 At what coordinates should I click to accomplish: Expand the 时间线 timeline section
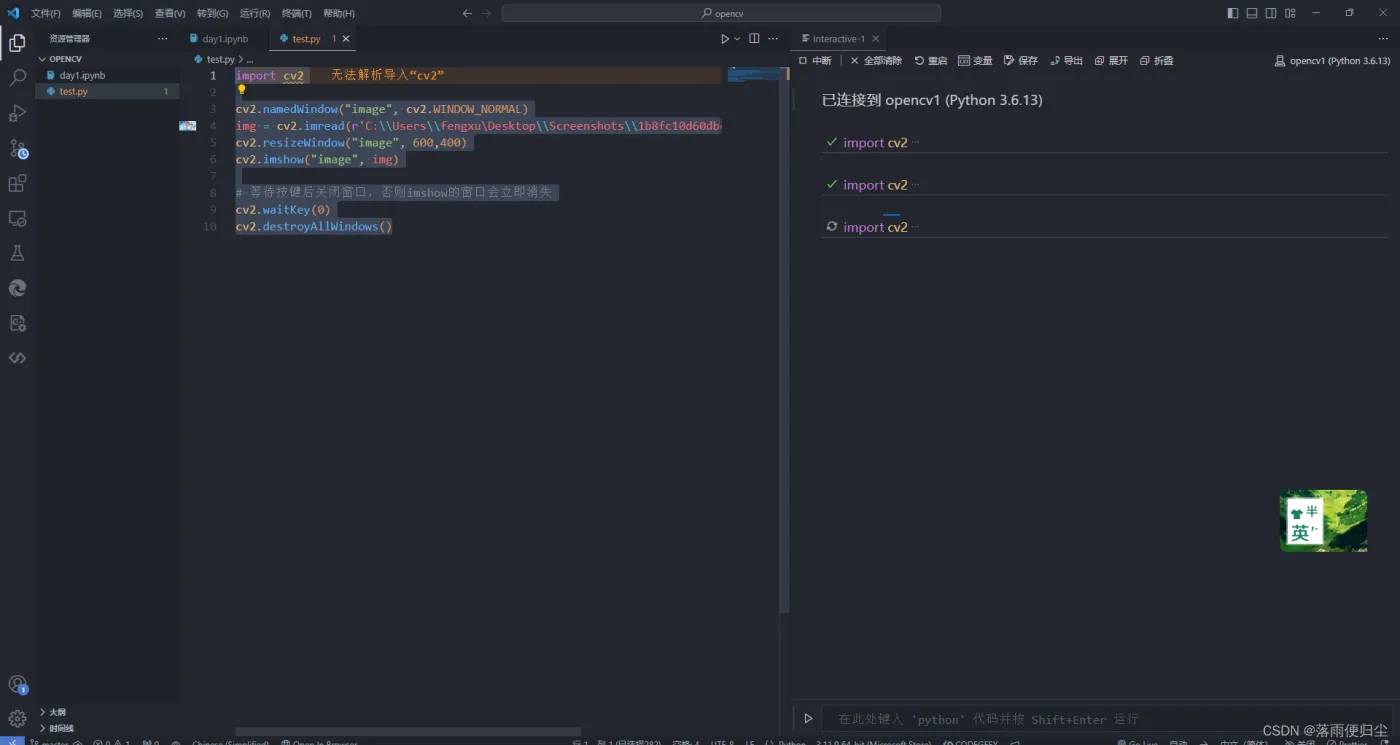[61, 728]
